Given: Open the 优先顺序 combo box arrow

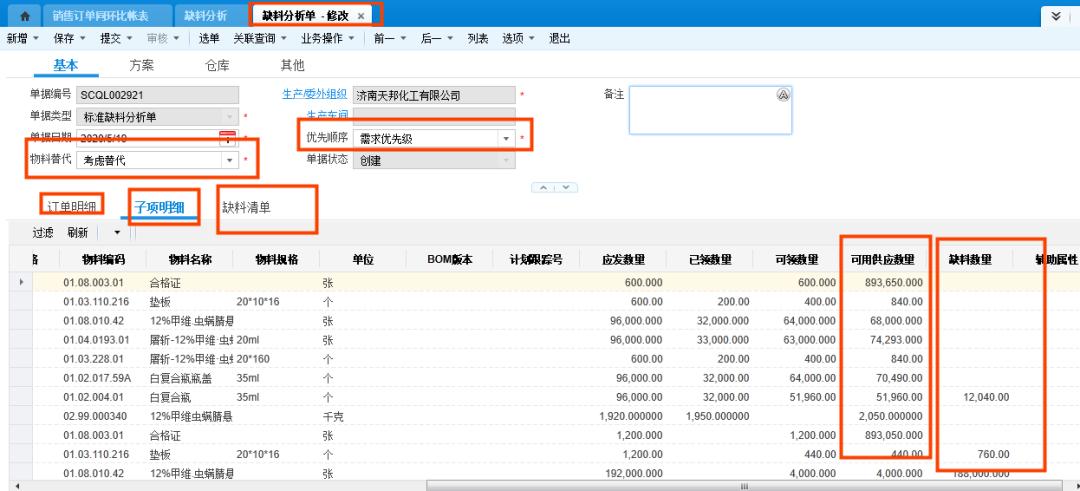Looking at the screenshot, I should pyautogui.click(x=506, y=138).
